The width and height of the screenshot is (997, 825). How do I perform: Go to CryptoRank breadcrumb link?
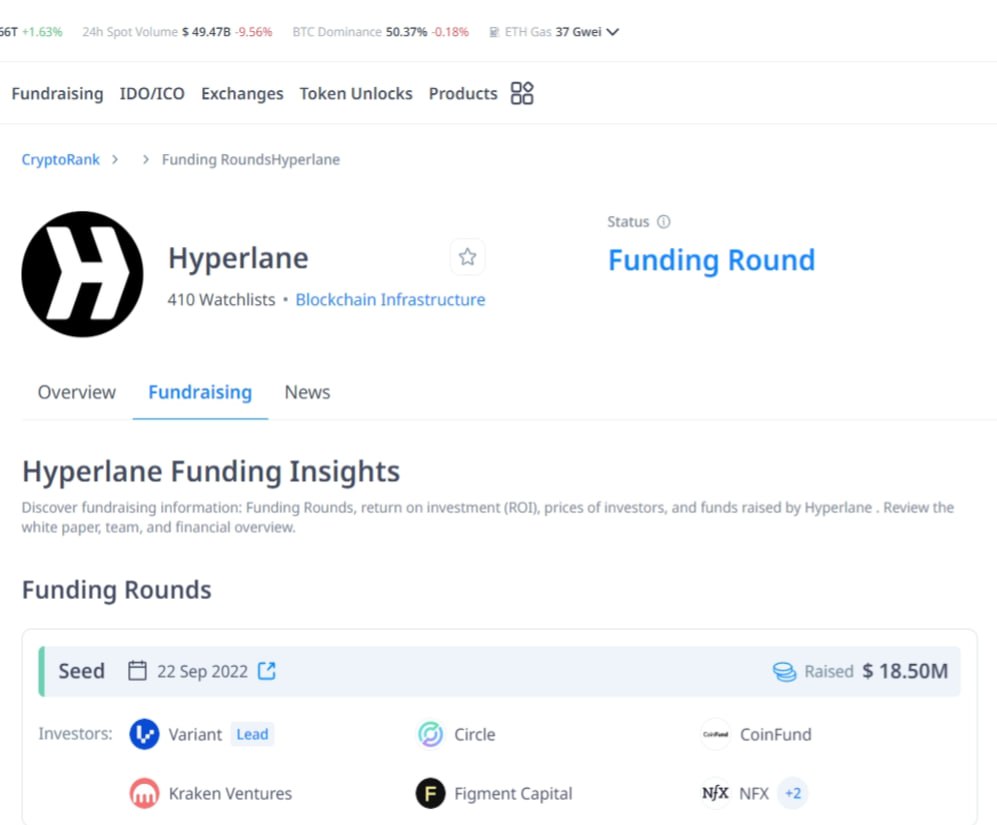[x=60, y=159]
